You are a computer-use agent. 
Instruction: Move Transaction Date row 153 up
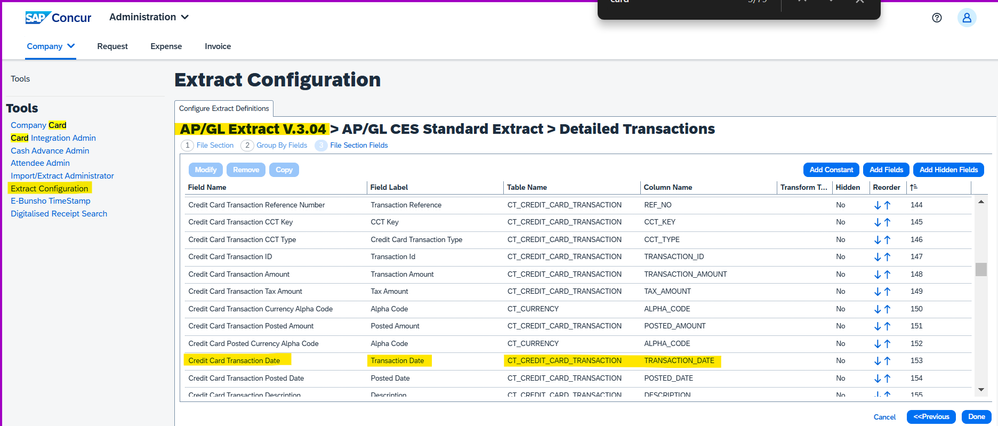point(887,361)
